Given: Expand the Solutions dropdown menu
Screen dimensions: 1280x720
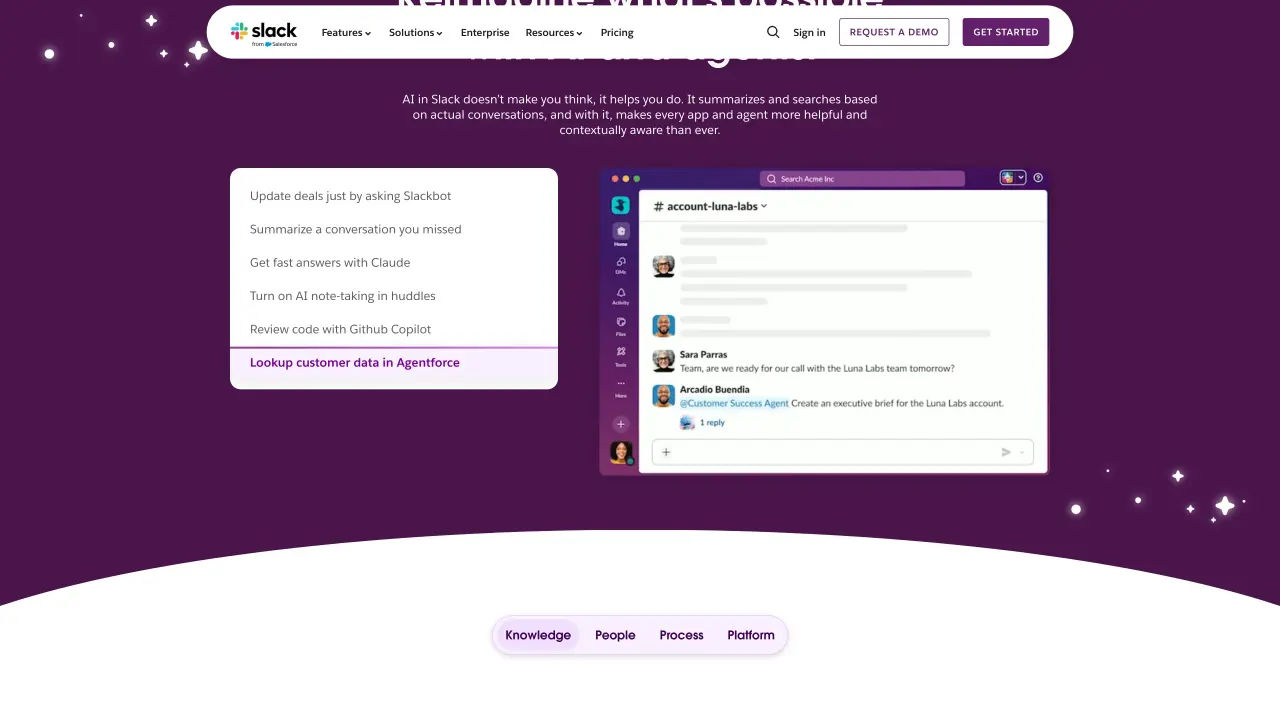Looking at the screenshot, I should (x=416, y=32).
